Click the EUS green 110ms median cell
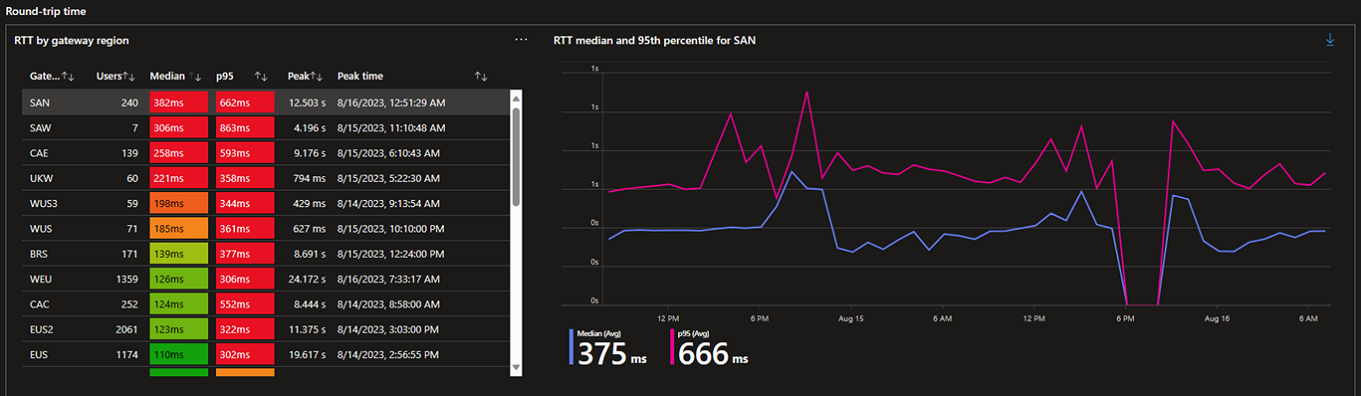1361x396 pixels. pyautogui.click(x=178, y=354)
